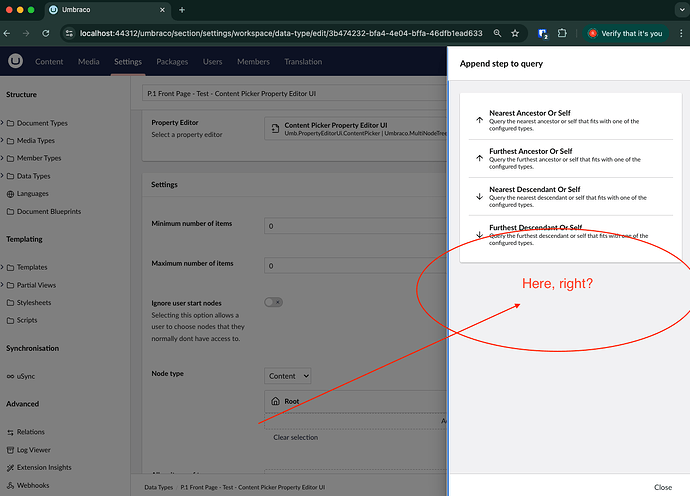Open the site information icon in the address bar
Screen dimensions: 690x496
(69, 33)
